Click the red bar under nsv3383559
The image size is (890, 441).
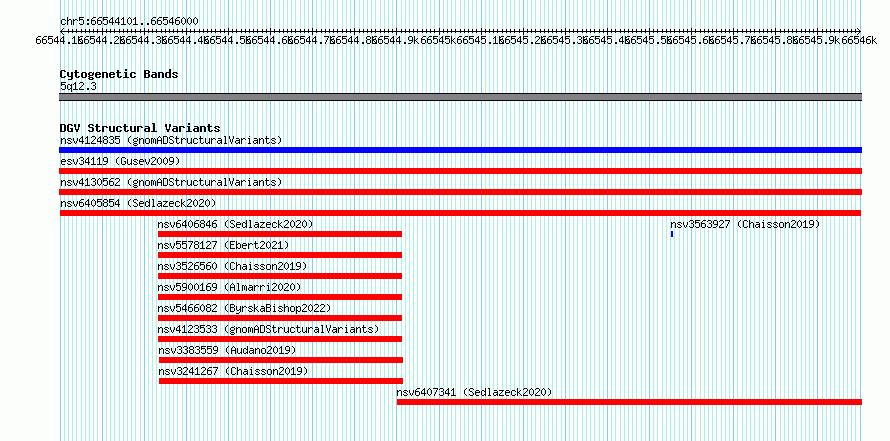click(281, 360)
